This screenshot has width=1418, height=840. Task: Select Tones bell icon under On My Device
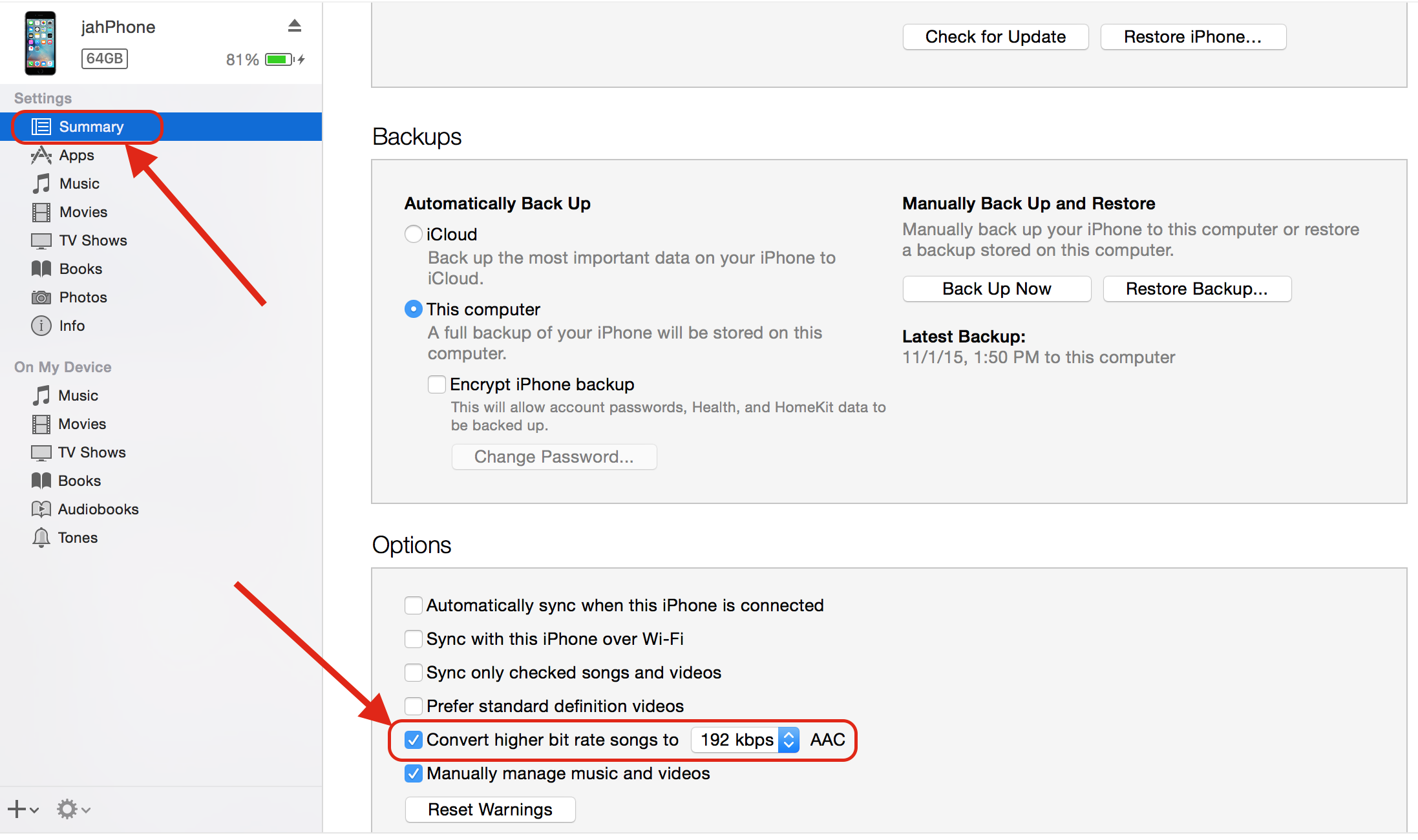tap(41, 538)
